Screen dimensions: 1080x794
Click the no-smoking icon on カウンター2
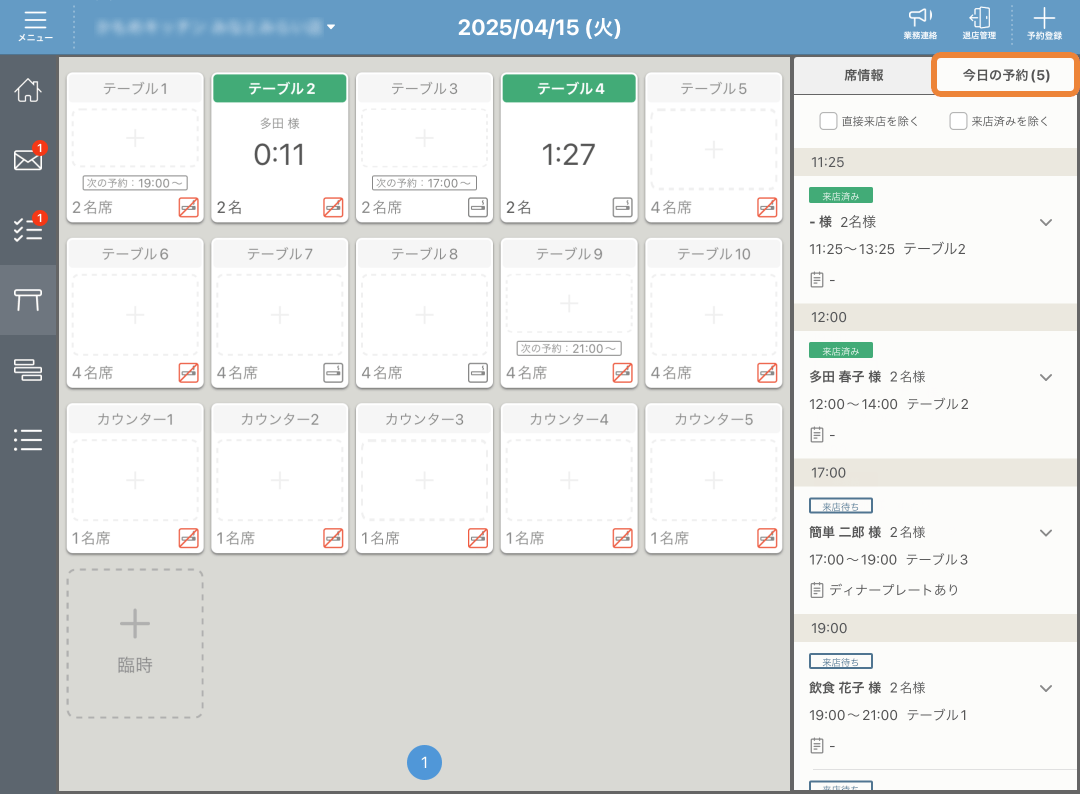click(333, 538)
